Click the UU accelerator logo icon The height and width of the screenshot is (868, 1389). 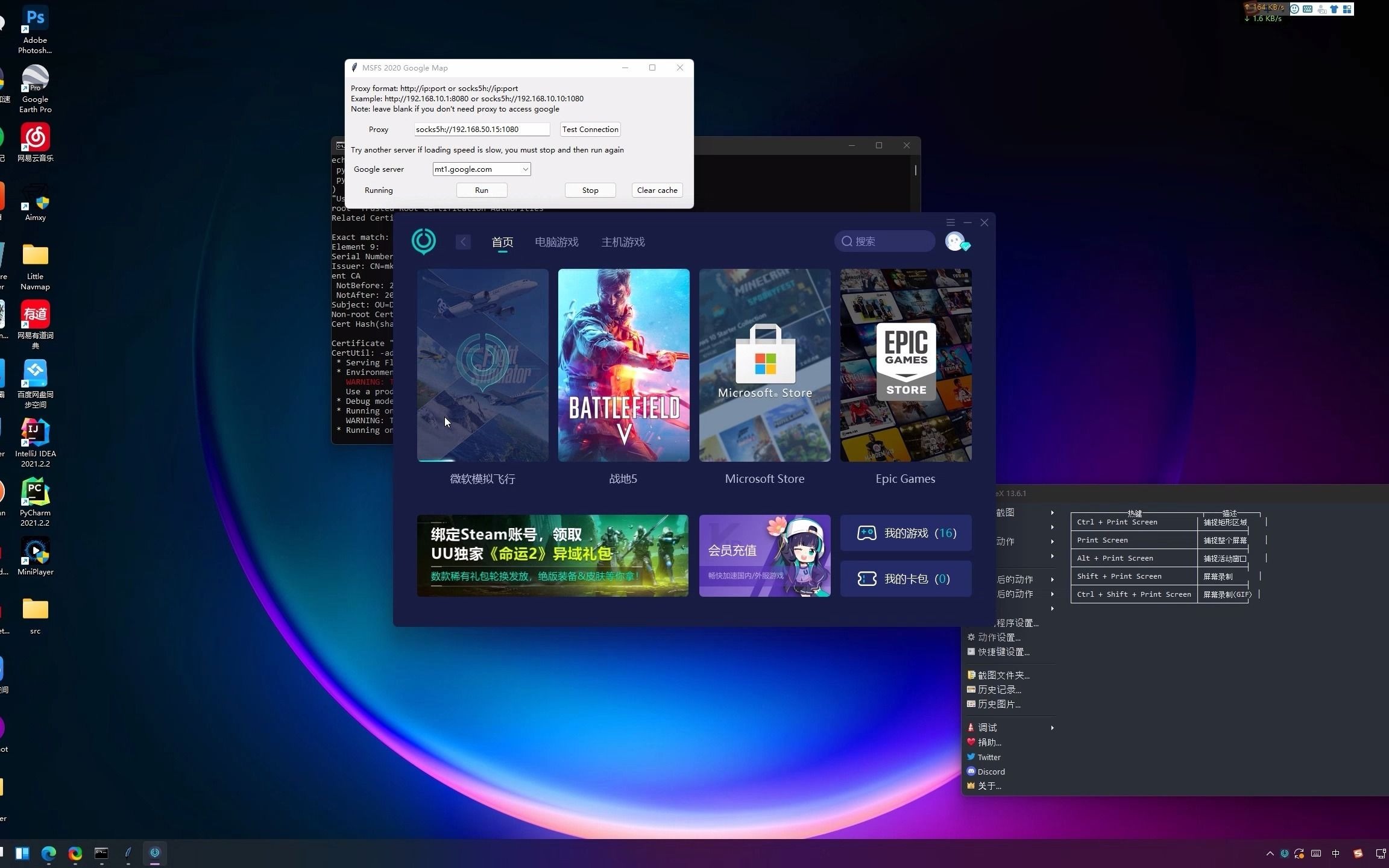423,241
